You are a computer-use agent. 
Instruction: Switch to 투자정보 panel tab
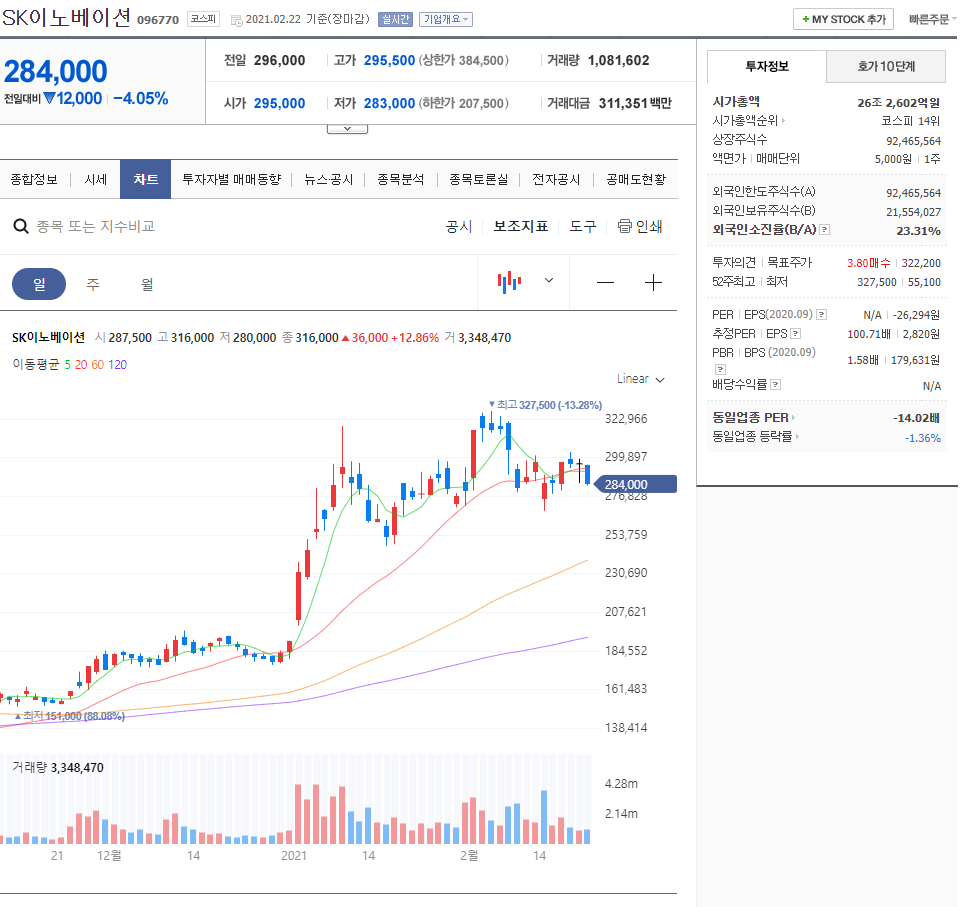pos(766,66)
